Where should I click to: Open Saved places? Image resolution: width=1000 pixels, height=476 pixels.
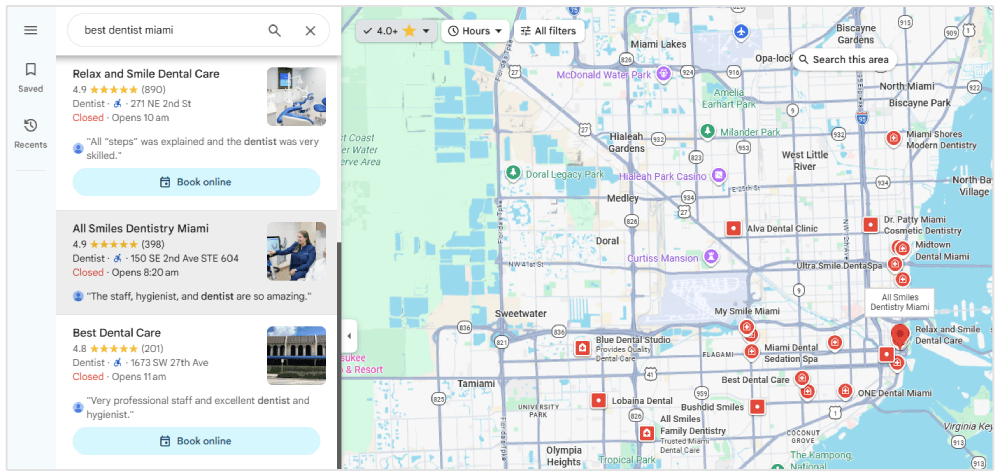(31, 78)
